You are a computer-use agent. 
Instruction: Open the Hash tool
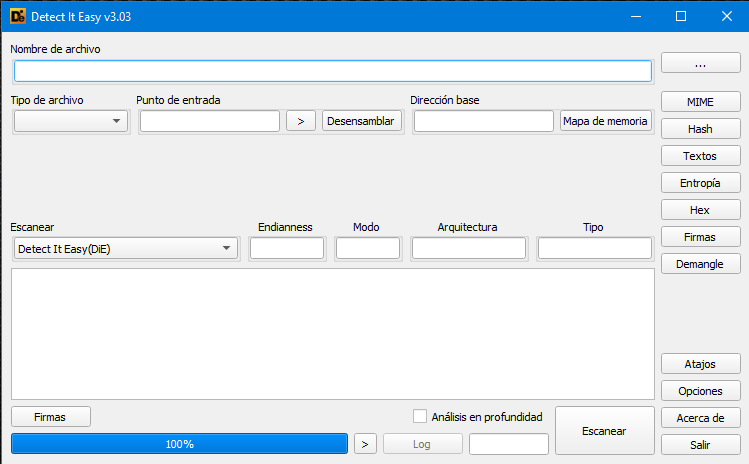[x=701, y=129]
